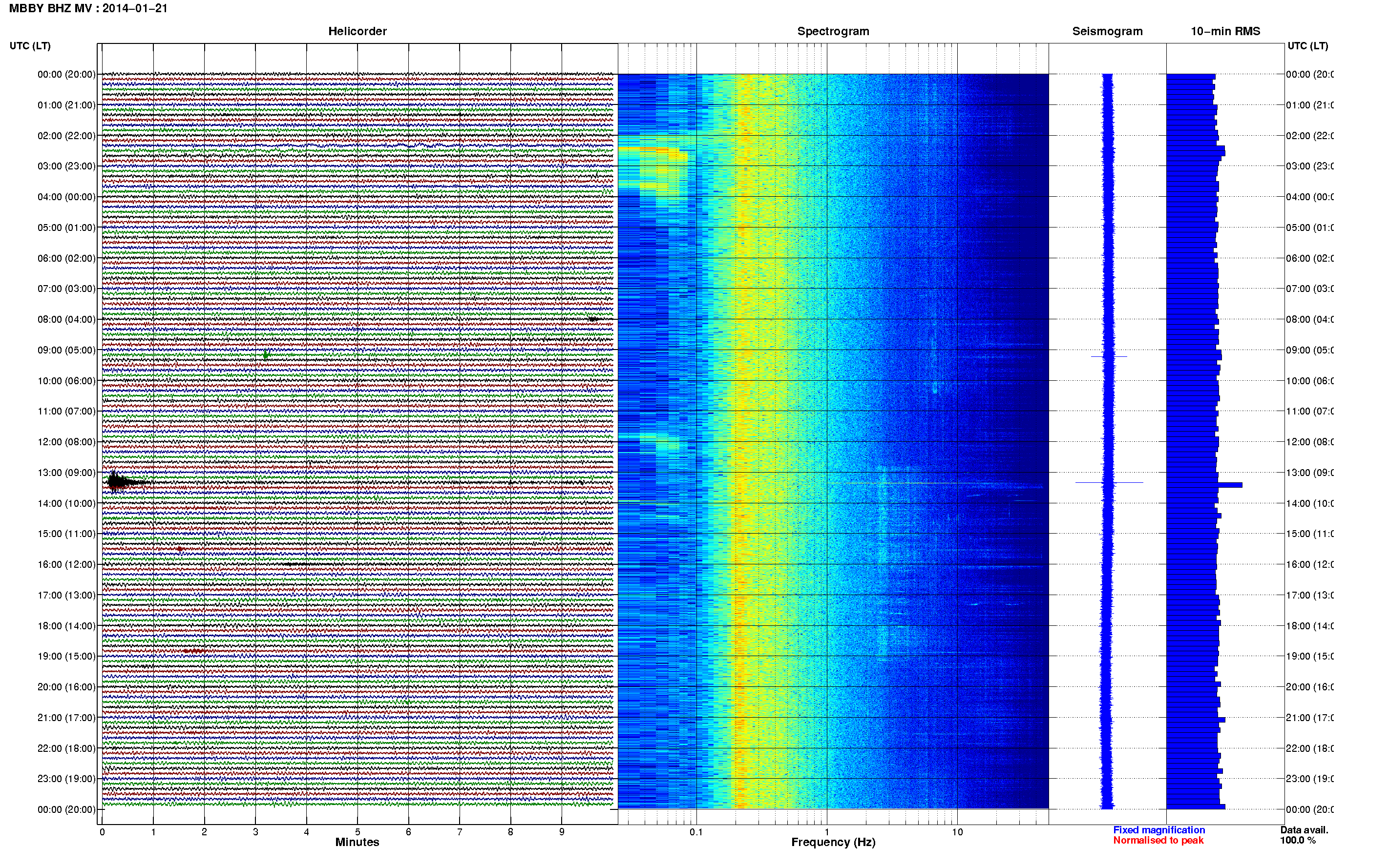
Task: Click the 'Fixed magnification' legend text
Action: (x=1159, y=830)
